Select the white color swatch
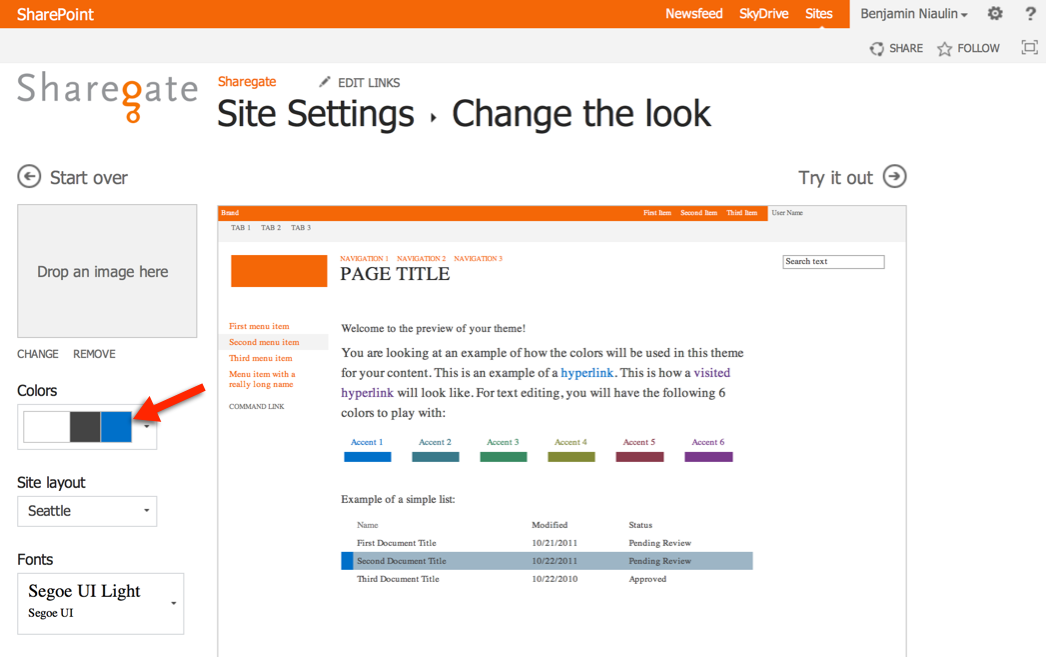The image size is (1046, 657). [47, 427]
